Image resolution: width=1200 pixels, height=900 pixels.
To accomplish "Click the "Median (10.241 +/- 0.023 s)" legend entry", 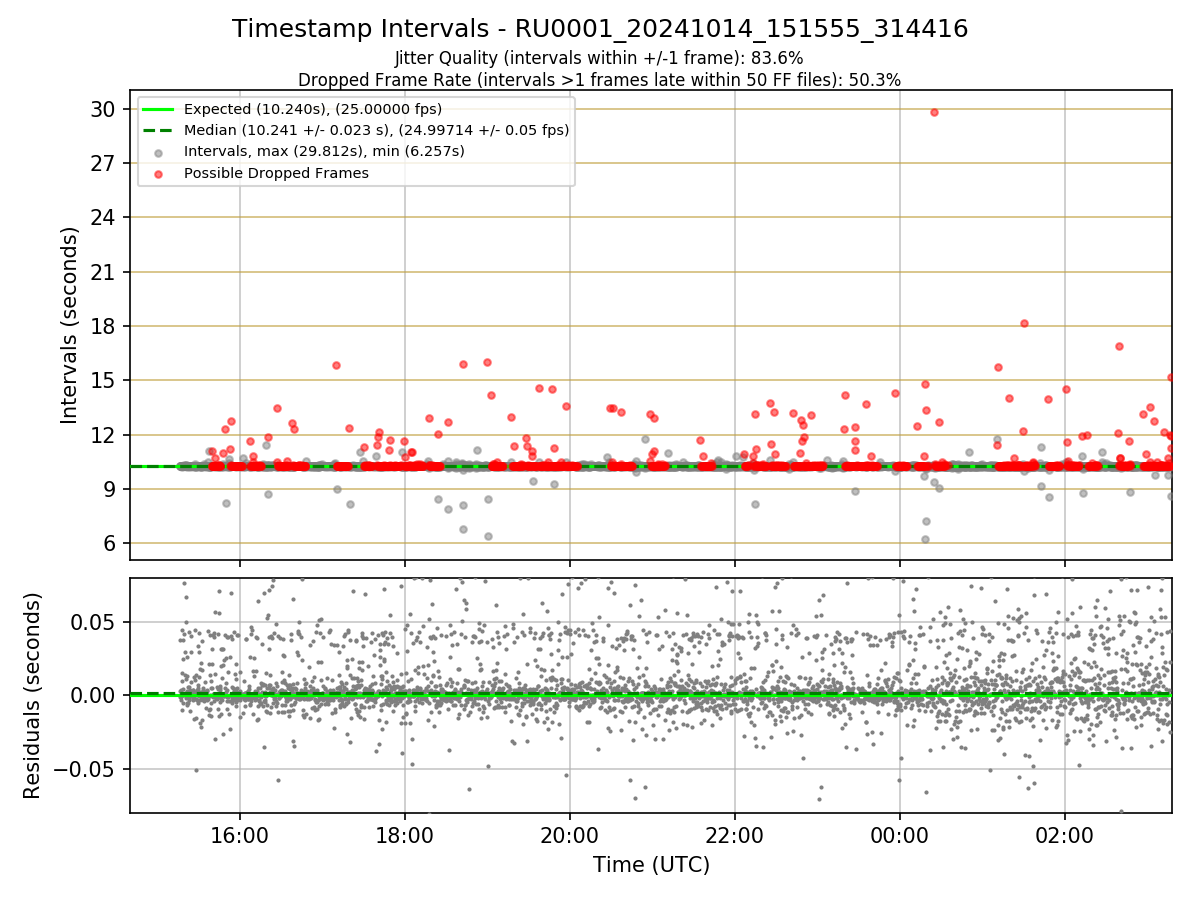I will (377, 130).
